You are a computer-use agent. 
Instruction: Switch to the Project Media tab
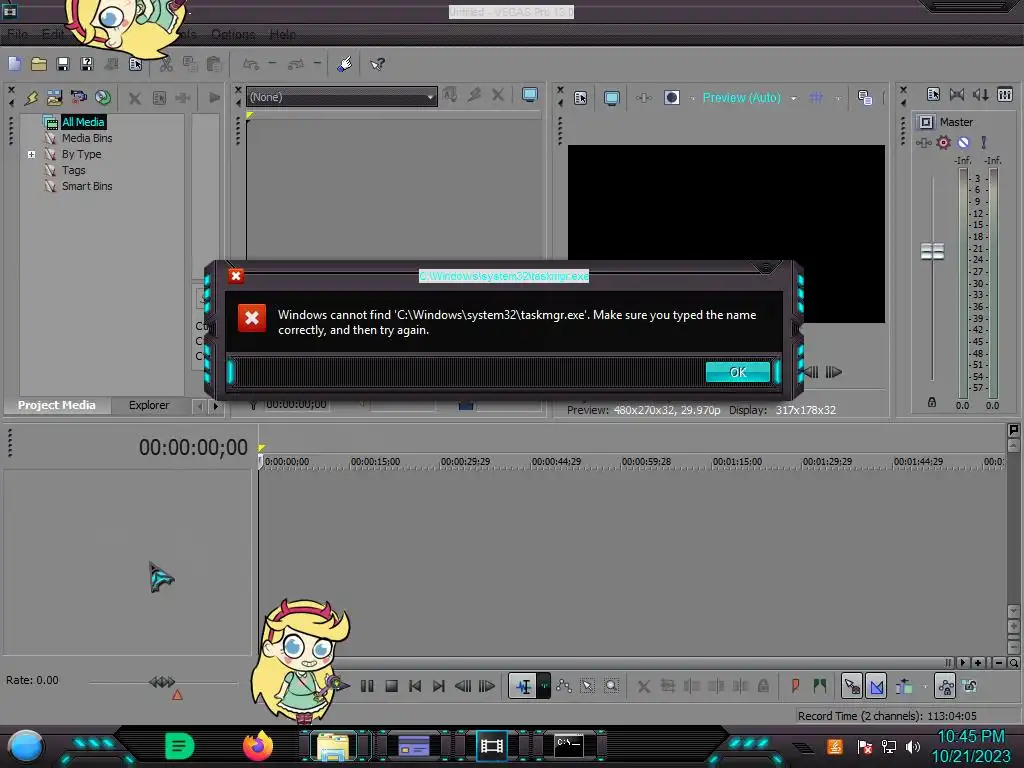(x=56, y=405)
